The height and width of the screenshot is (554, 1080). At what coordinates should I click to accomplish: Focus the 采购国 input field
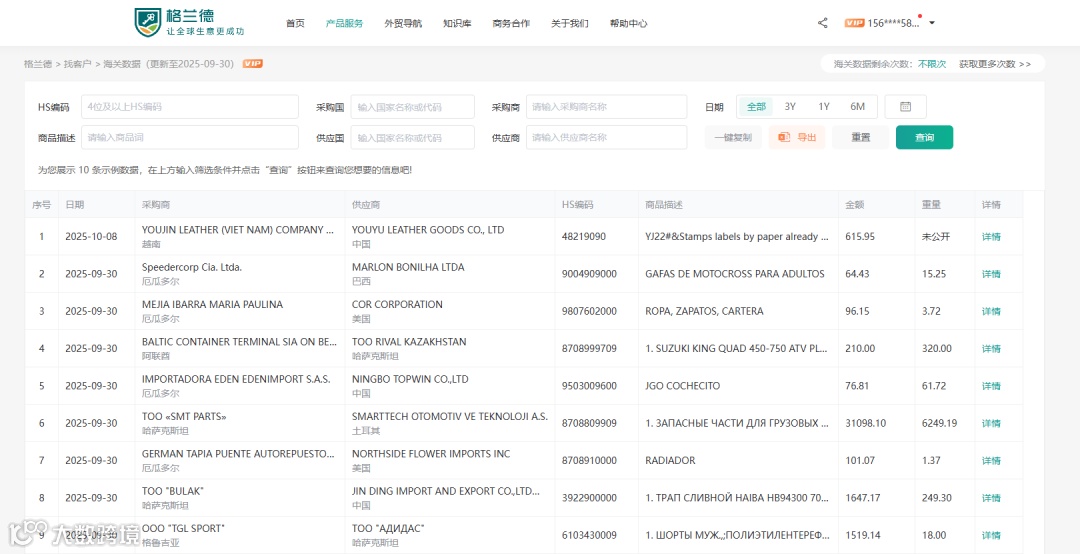coord(413,107)
